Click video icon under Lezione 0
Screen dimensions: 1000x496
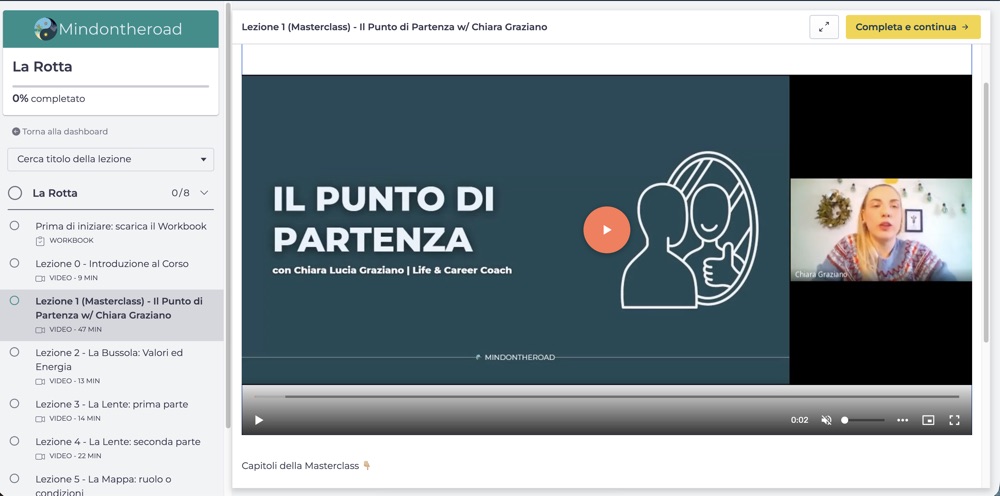[x=40, y=279]
